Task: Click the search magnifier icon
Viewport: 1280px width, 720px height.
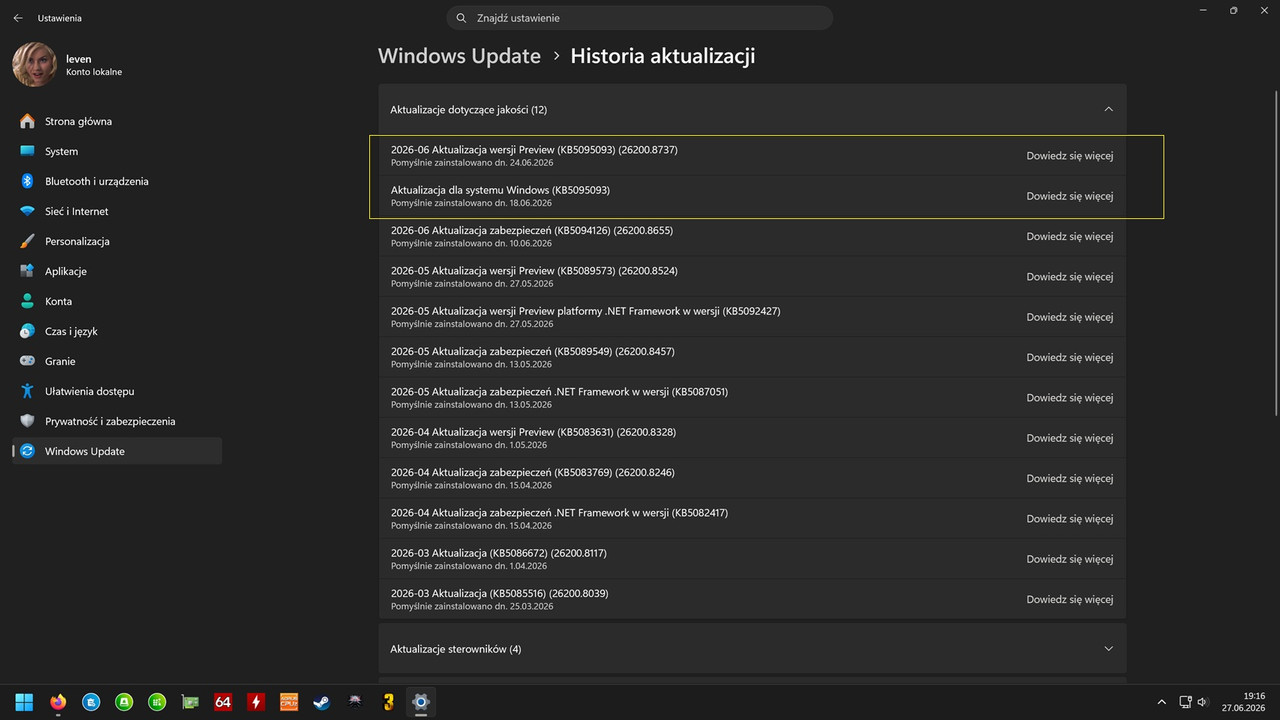Action: (461, 18)
